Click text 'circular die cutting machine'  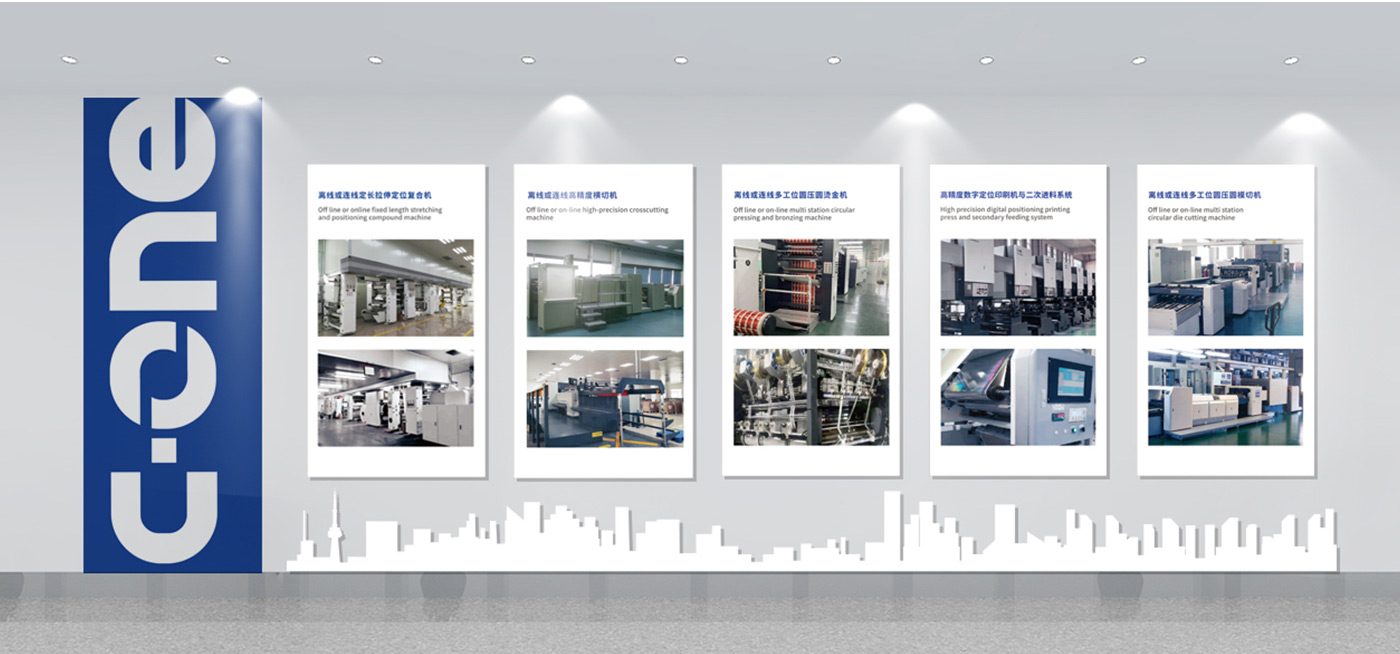pos(1191,218)
